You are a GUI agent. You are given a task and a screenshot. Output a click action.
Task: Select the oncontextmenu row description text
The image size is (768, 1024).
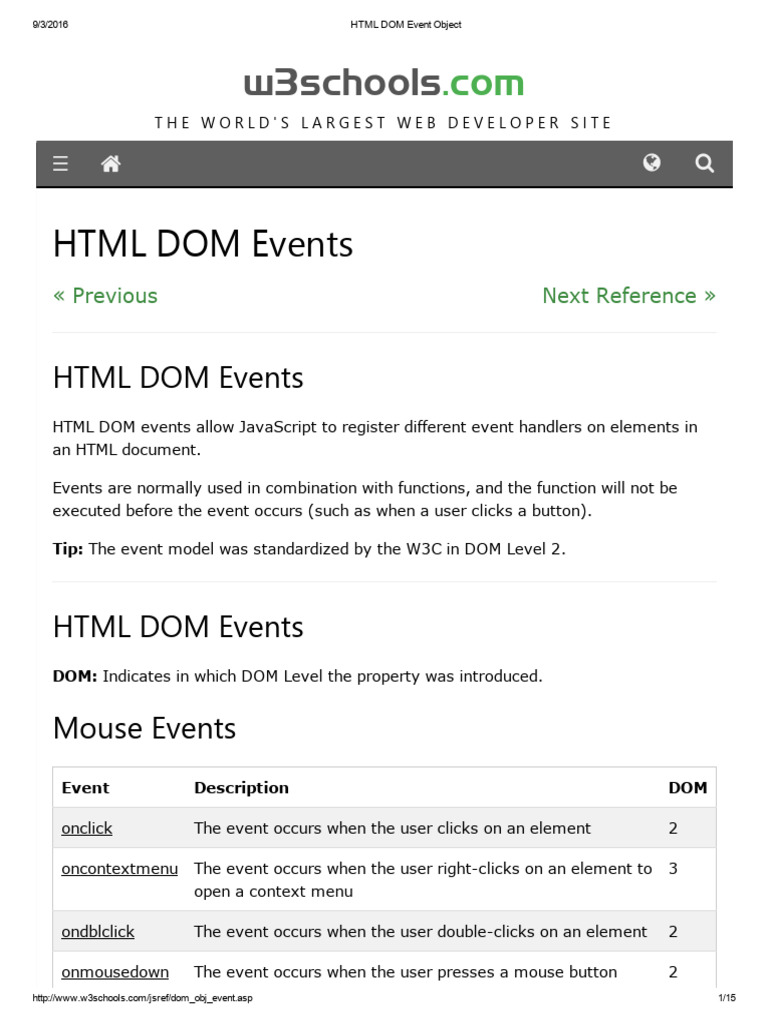(x=423, y=880)
